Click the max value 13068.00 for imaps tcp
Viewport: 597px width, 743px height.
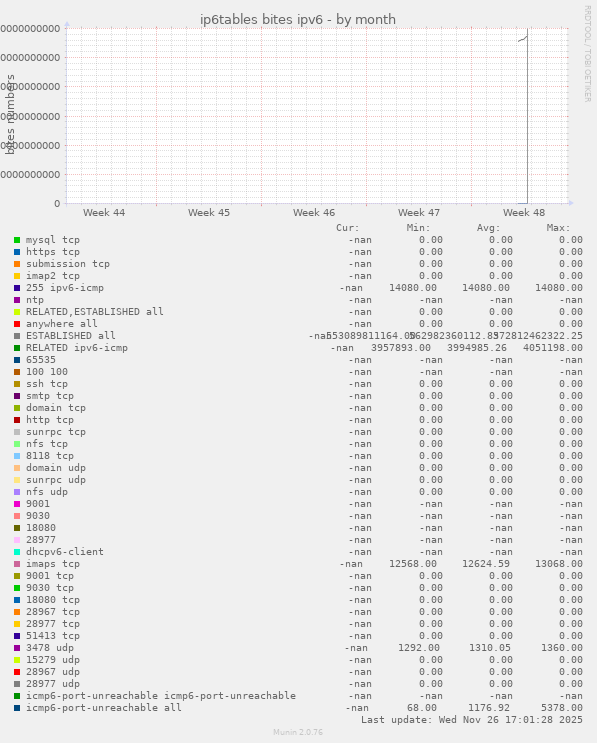(x=559, y=564)
